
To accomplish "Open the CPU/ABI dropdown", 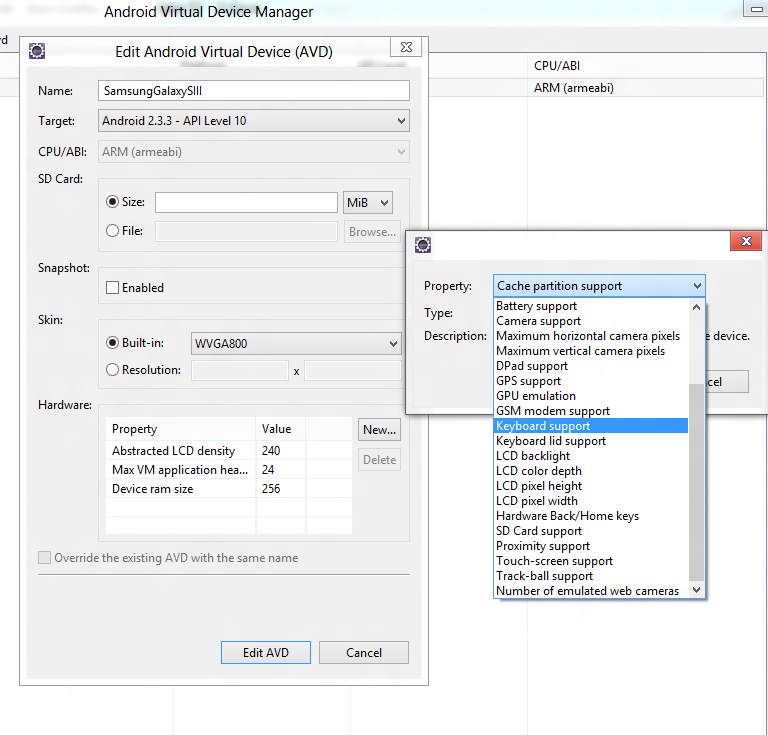I will coord(254,152).
